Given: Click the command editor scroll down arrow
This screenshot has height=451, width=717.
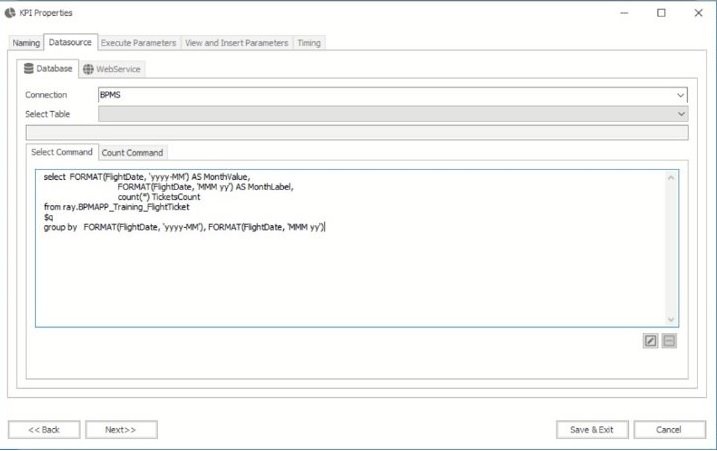Looking at the screenshot, I should tap(671, 319).
